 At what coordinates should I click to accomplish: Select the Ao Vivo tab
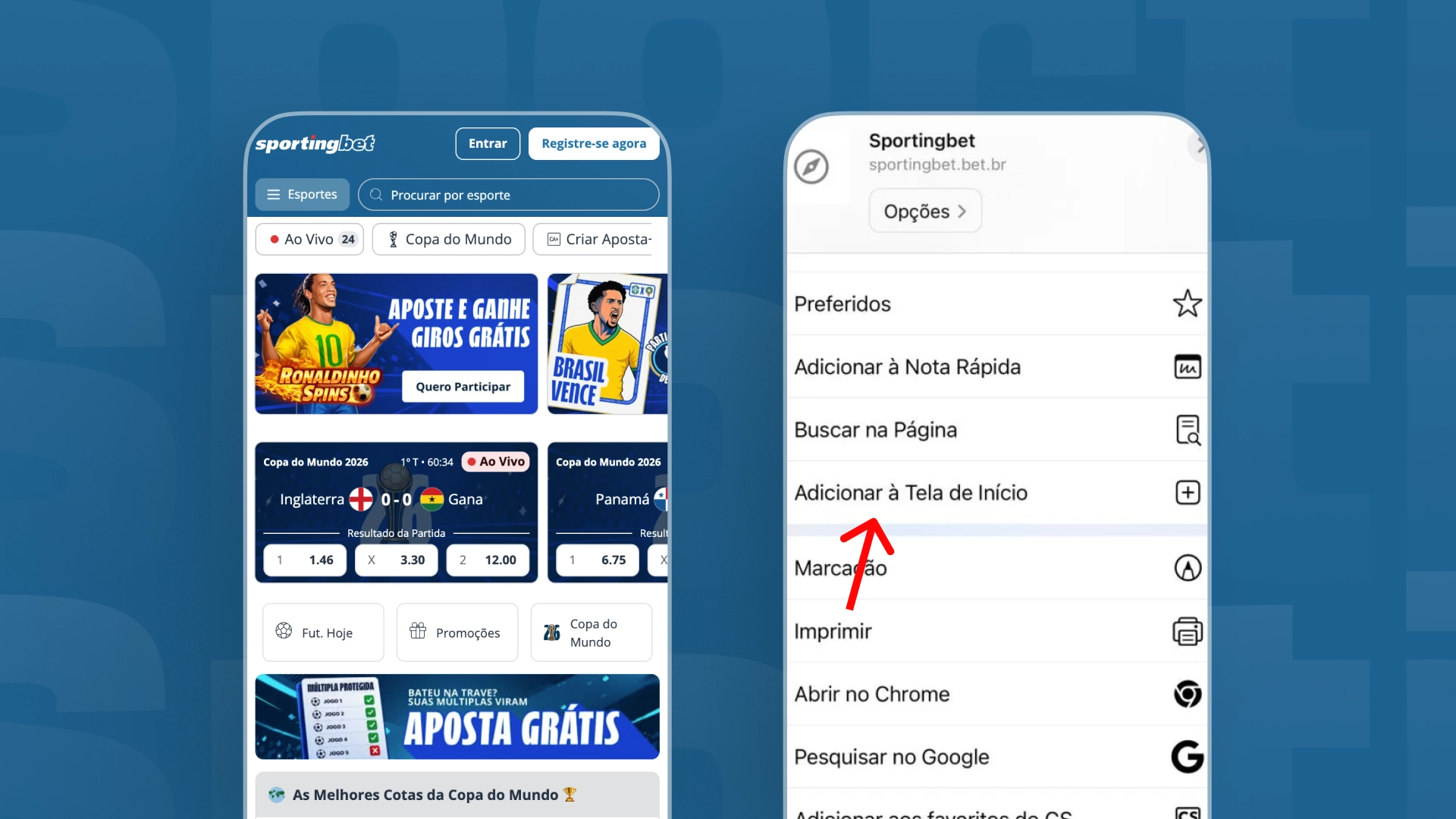(309, 239)
